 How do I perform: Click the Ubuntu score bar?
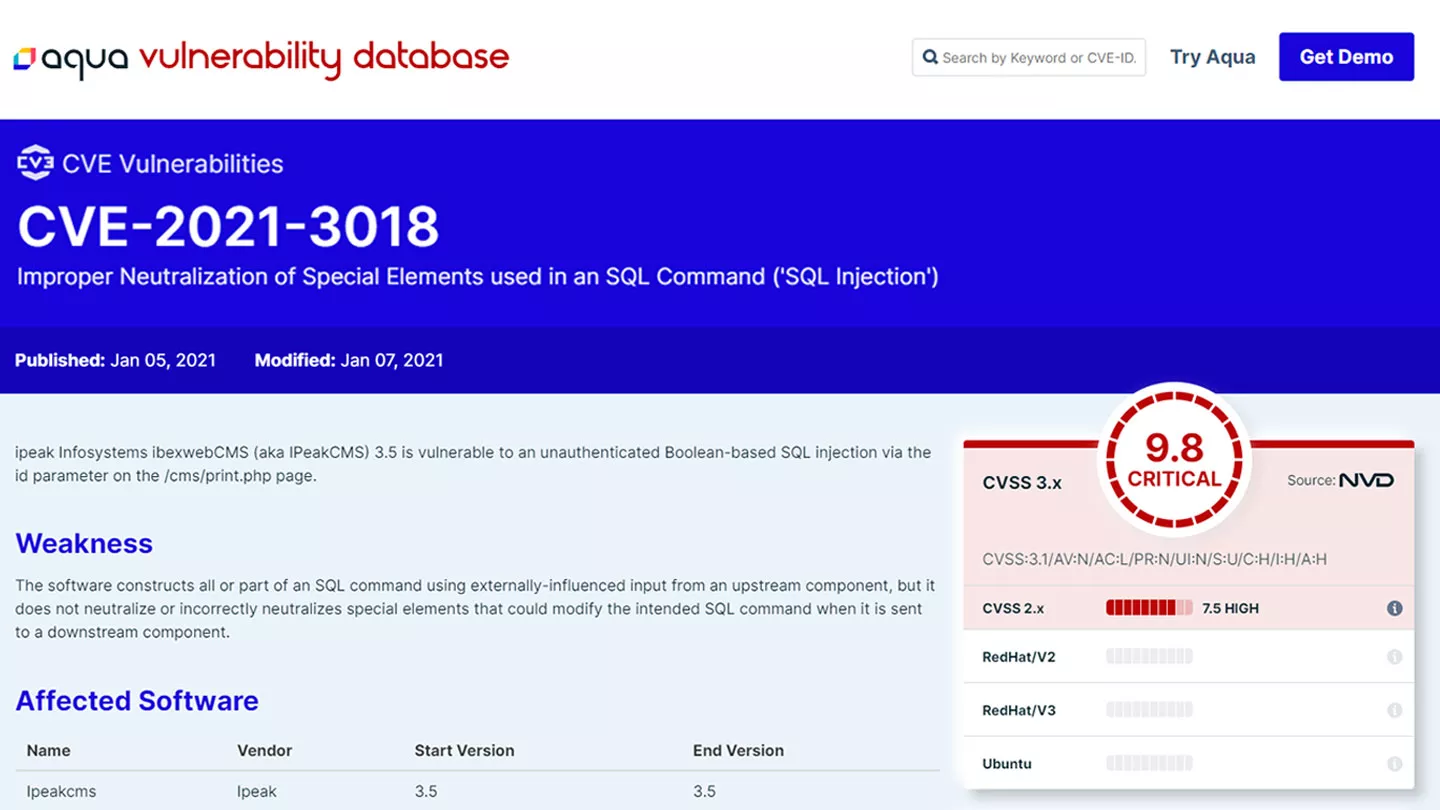coord(1149,763)
